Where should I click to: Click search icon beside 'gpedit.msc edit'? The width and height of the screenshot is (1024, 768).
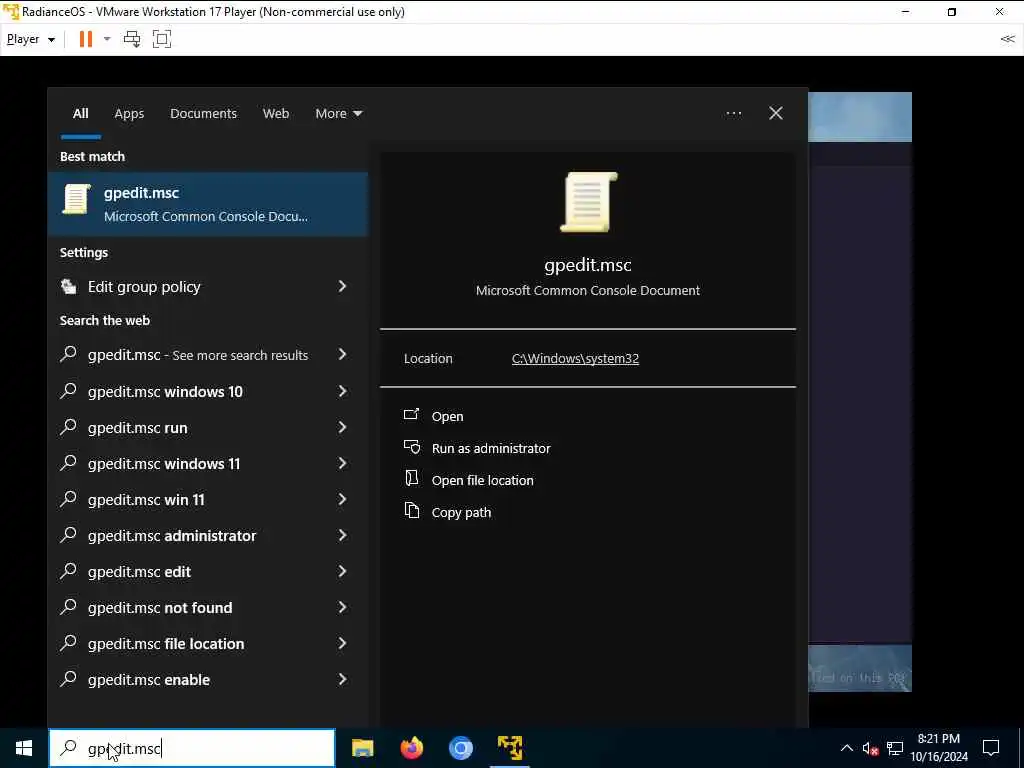point(69,571)
